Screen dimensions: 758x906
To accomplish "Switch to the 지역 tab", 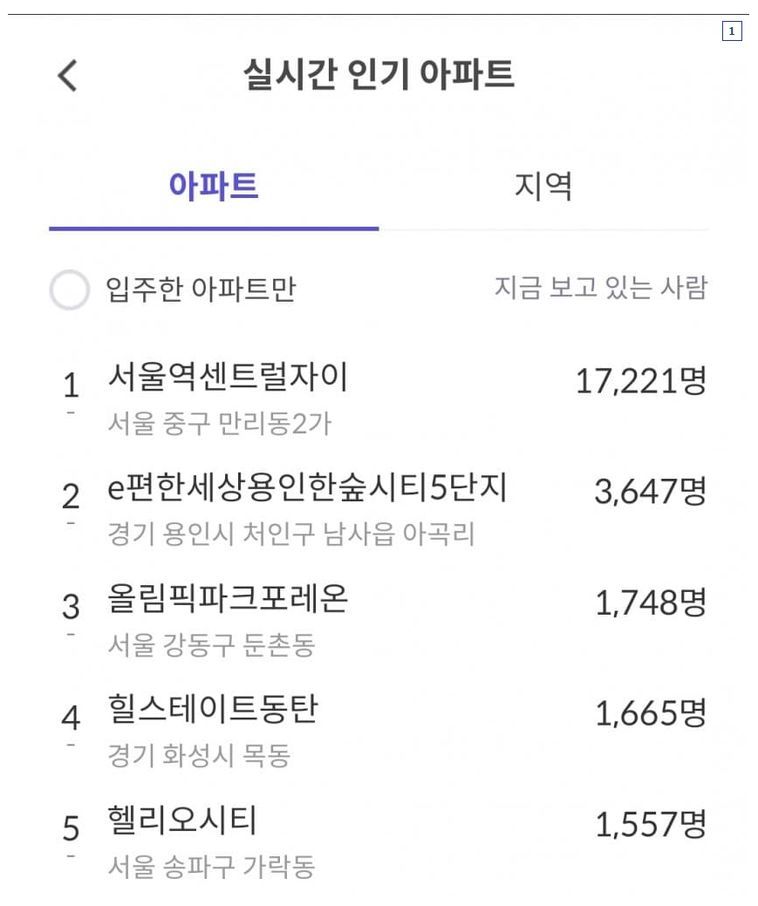I will point(543,186).
